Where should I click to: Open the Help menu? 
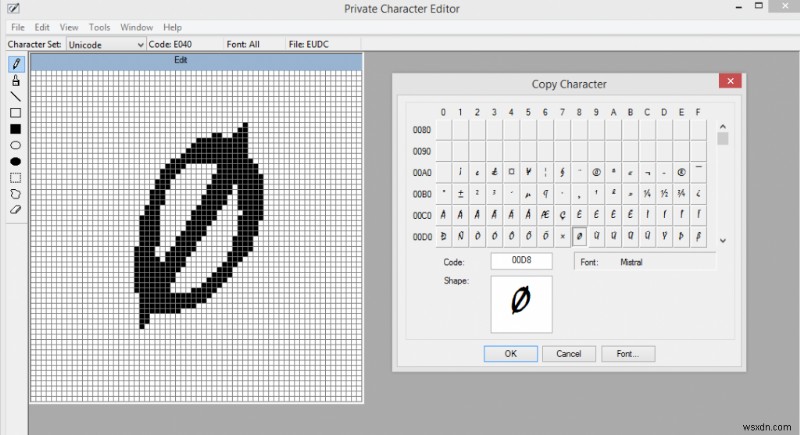172,28
